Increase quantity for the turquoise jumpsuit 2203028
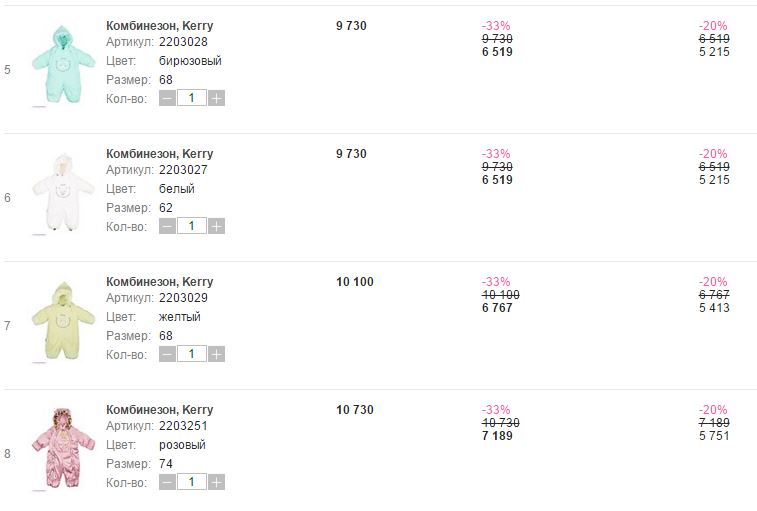Image resolution: width=757 pixels, height=511 pixels. (216, 98)
